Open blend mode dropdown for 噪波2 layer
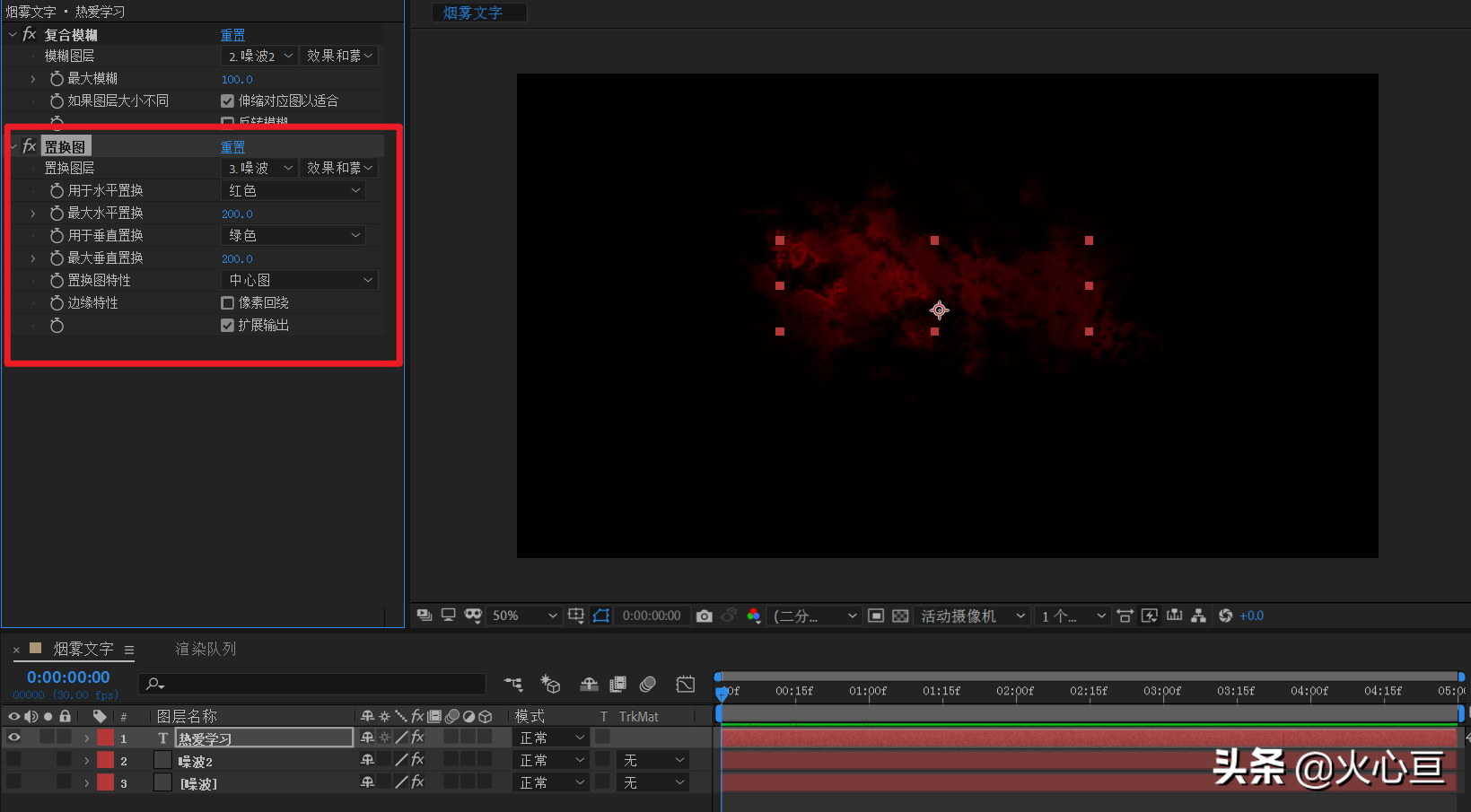The image size is (1471, 812). click(x=551, y=760)
